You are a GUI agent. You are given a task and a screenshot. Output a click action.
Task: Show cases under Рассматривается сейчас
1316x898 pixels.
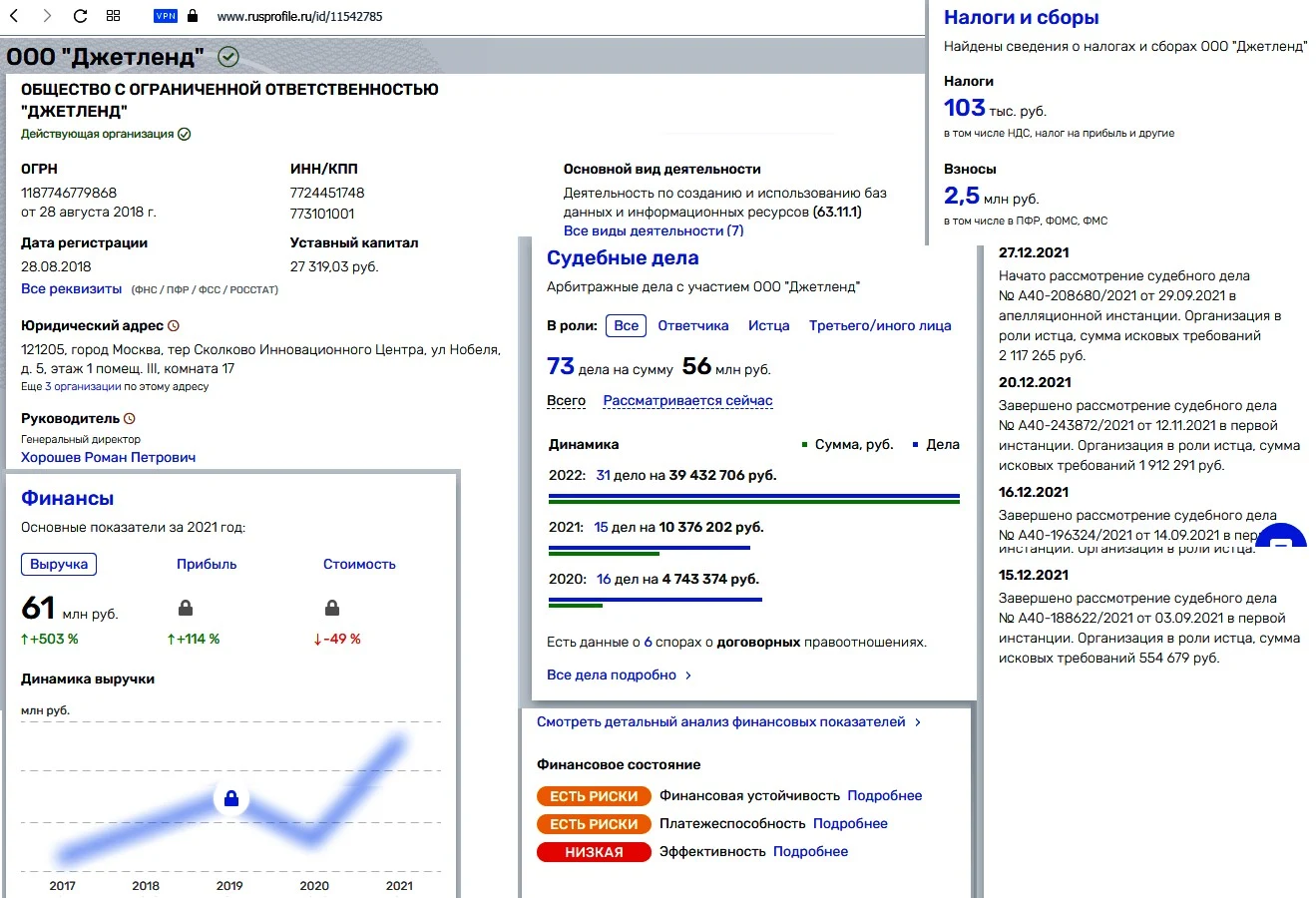688,401
